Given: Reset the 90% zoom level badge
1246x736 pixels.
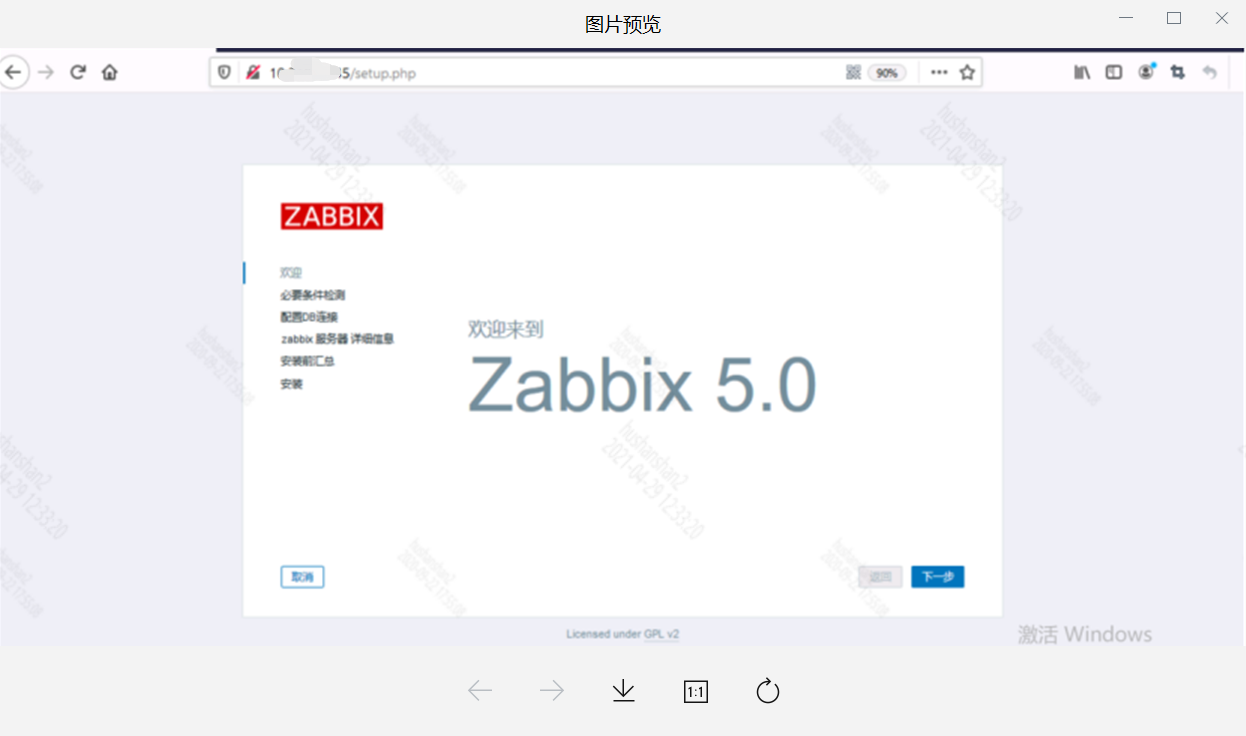Looking at the screenshot, I should pyautogui.click(x=887, y=73).
